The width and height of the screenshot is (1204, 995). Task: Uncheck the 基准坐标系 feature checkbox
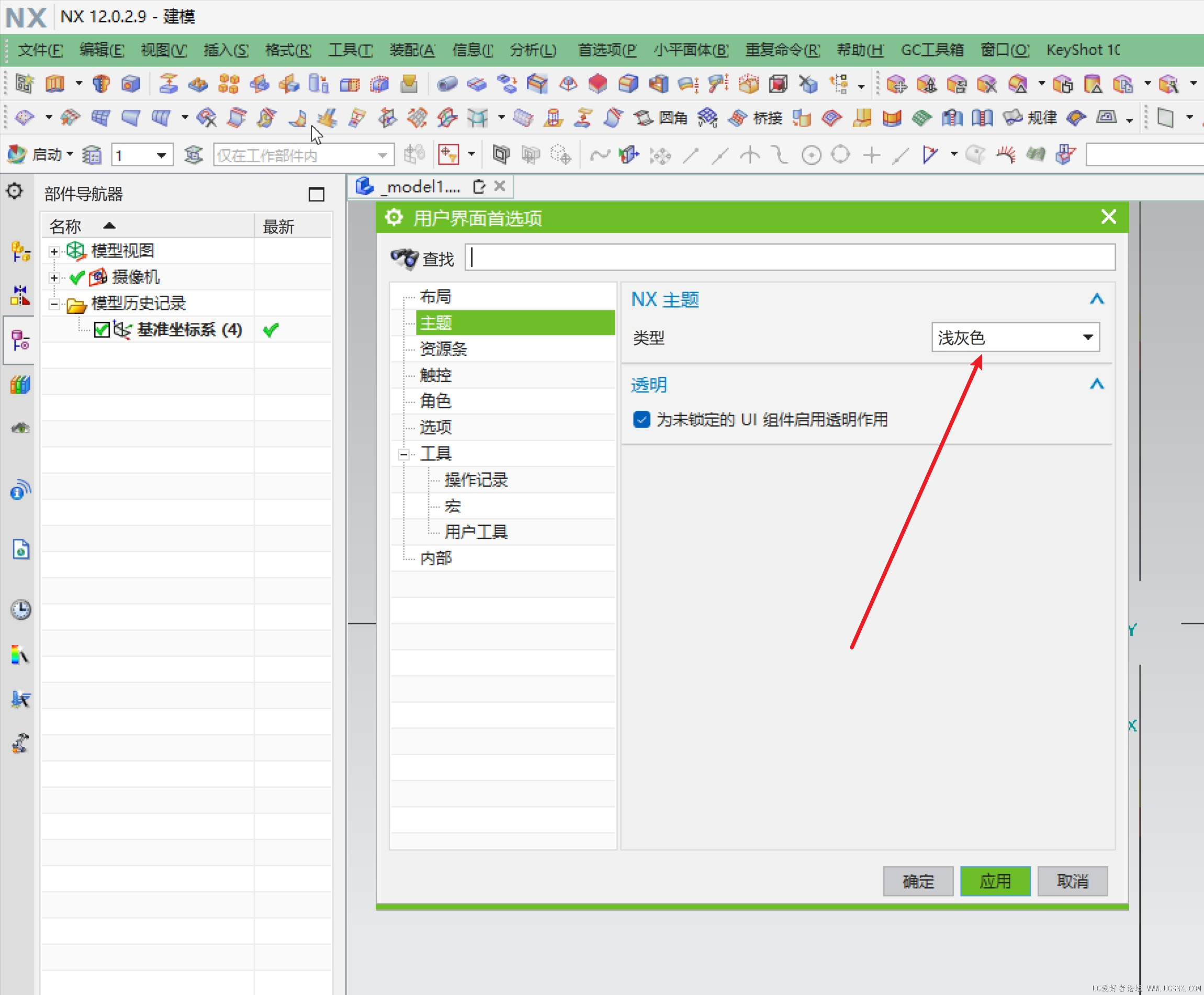102,330
